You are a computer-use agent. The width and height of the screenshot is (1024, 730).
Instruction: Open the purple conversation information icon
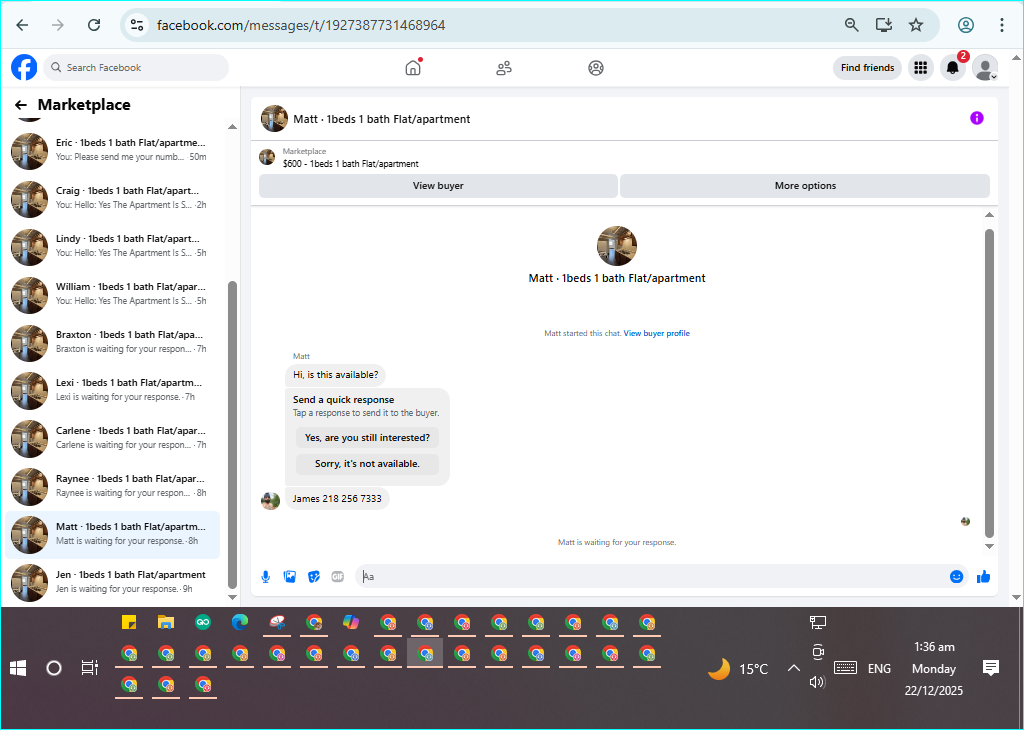pos(976,118)
